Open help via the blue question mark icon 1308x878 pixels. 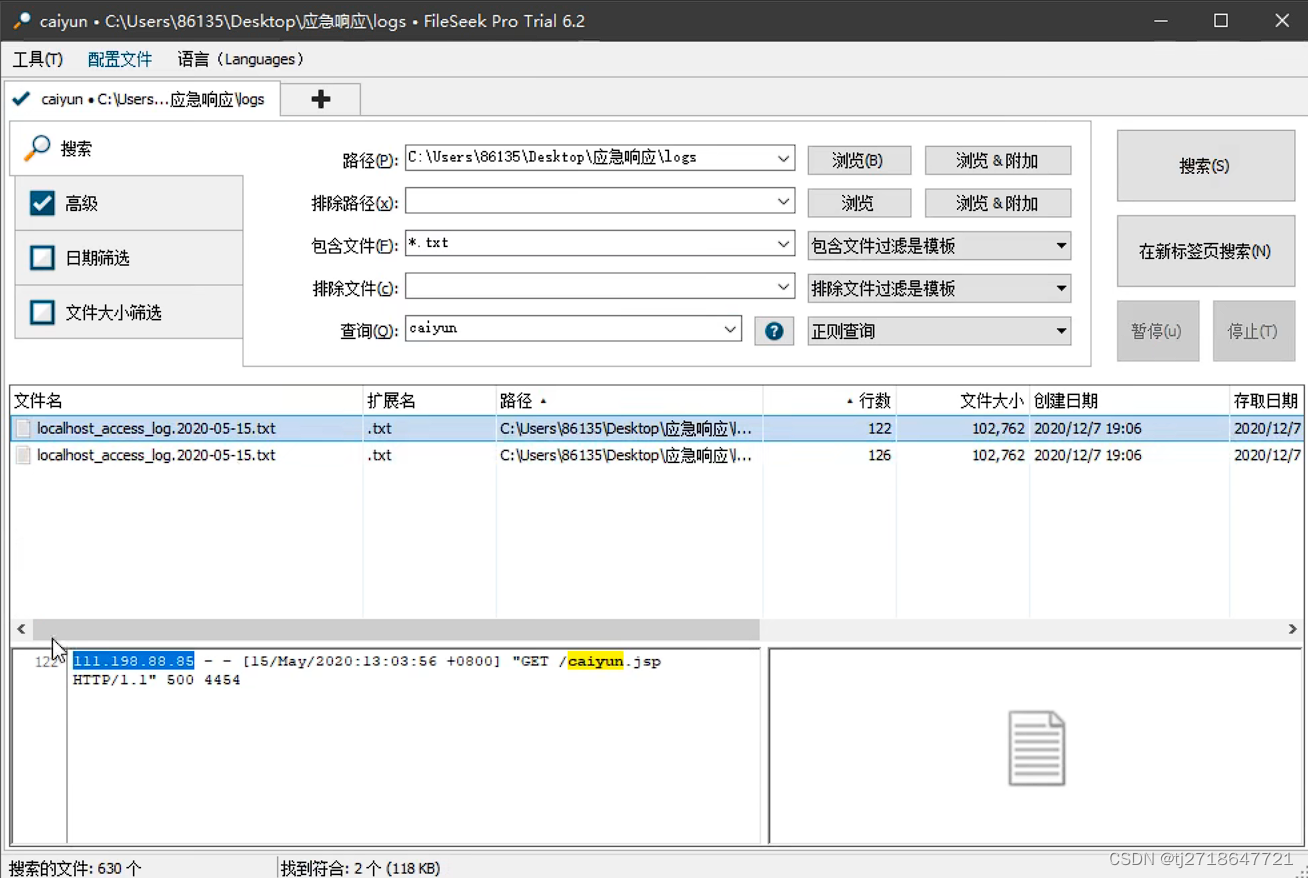tap(774, 330)
